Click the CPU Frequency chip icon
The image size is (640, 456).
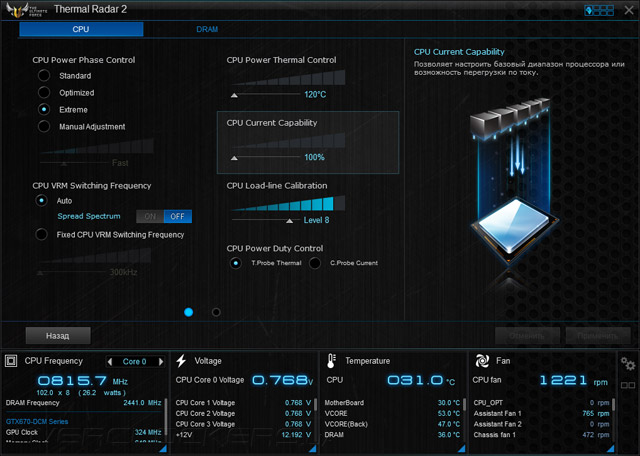pyautogui.click(x=11, y=361)
